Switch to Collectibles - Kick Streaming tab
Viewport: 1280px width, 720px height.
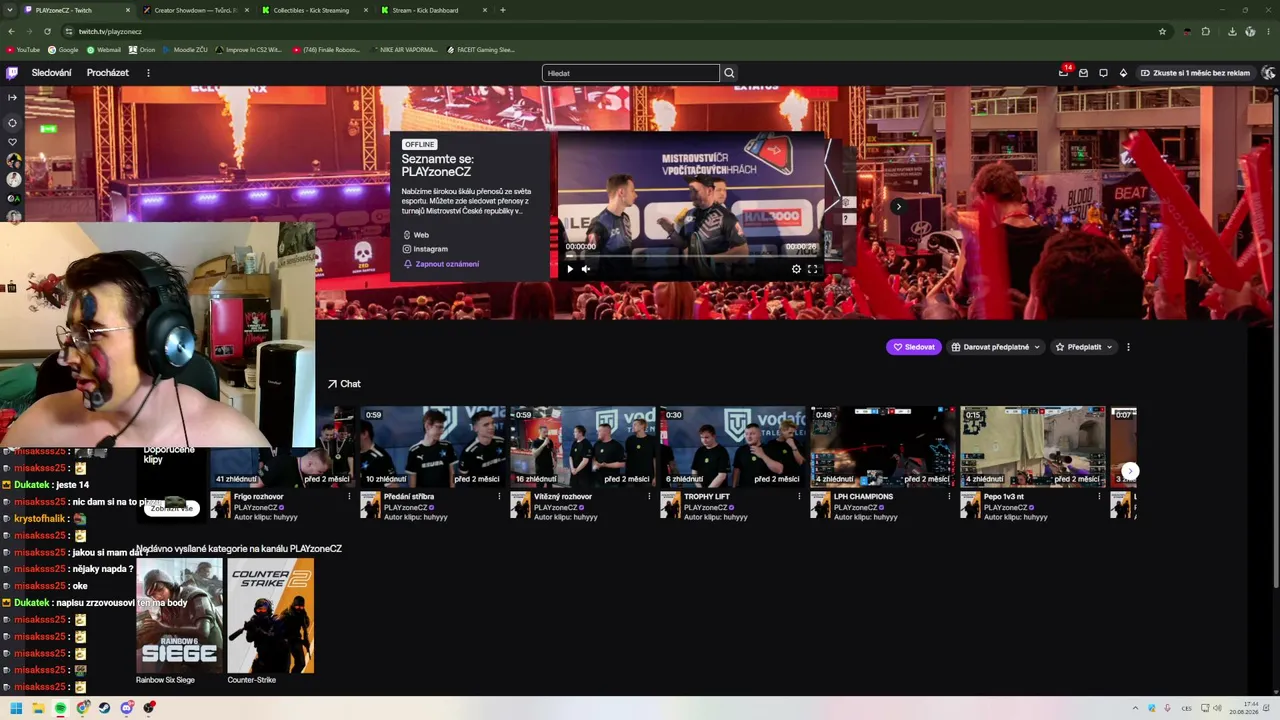pos(315,10)
